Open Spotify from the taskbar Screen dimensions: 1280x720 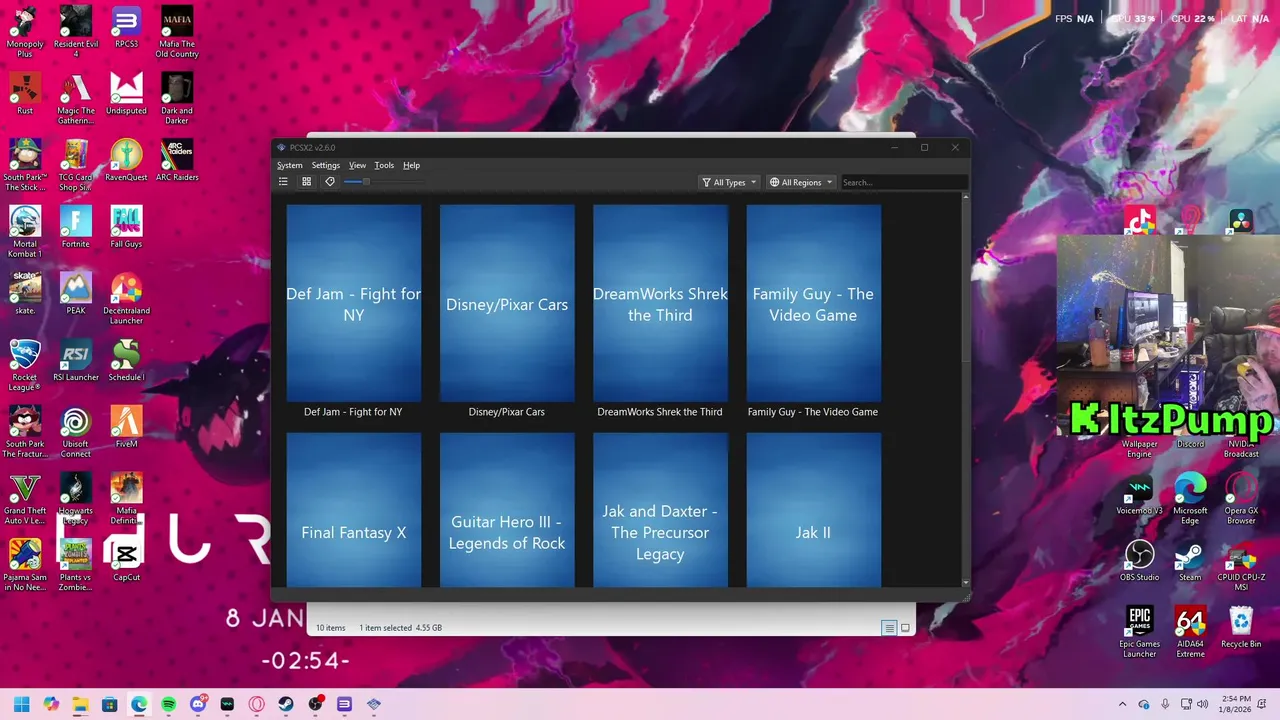(x=168, y=704)
